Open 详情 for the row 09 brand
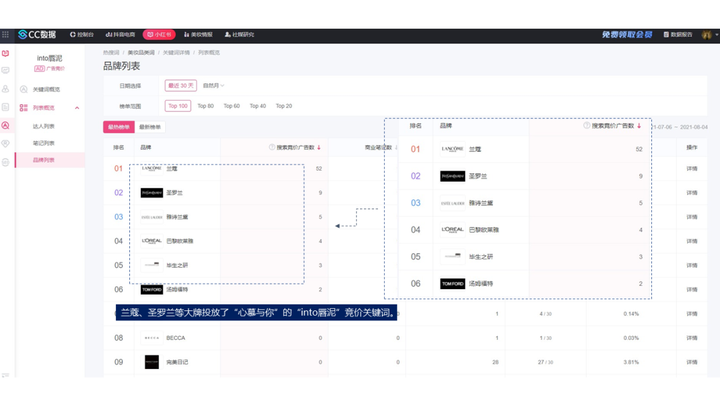 click(x=692, y=362)
